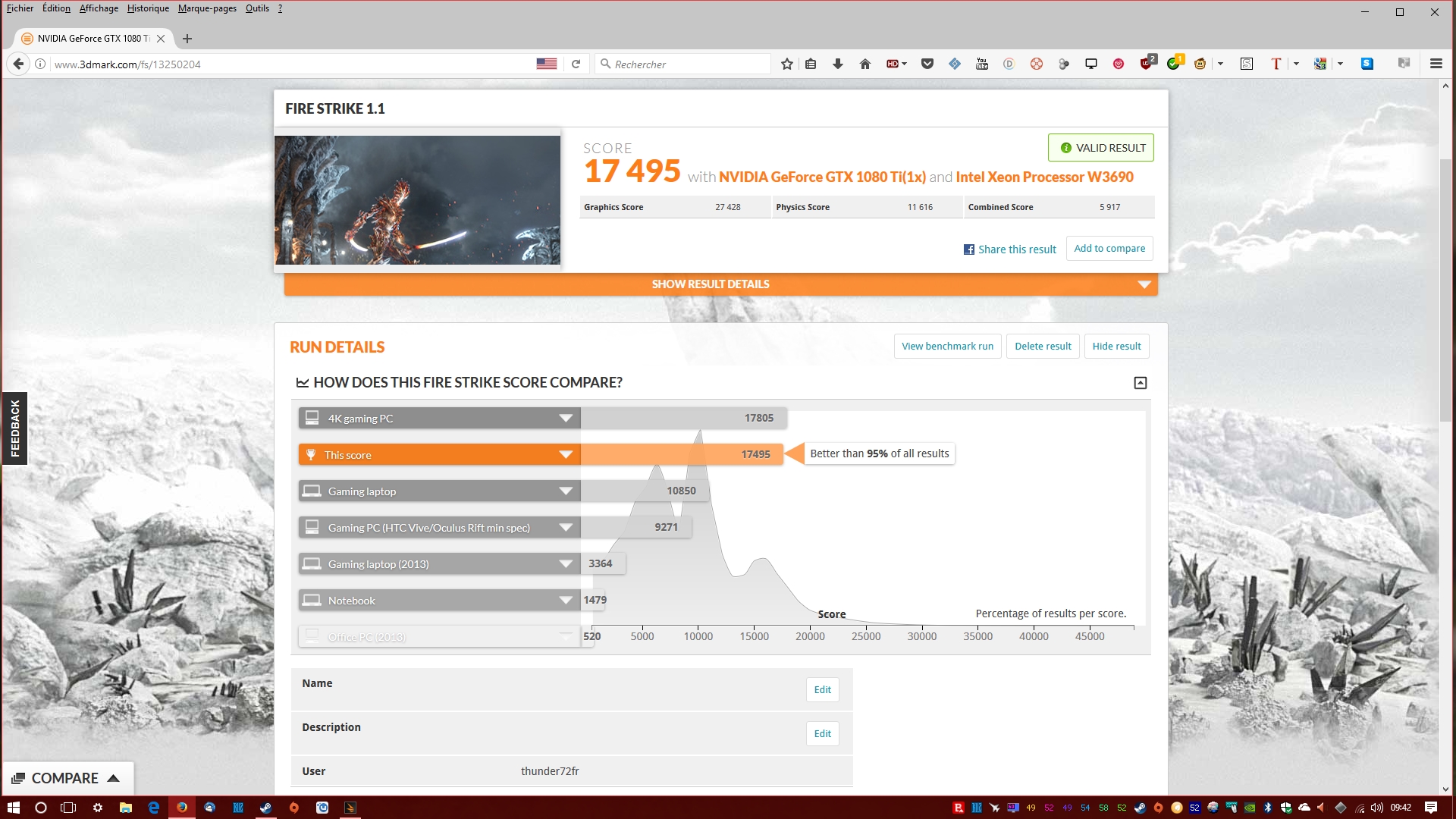Expand the Gaming laptop comparison dropdown

[566, 491]
